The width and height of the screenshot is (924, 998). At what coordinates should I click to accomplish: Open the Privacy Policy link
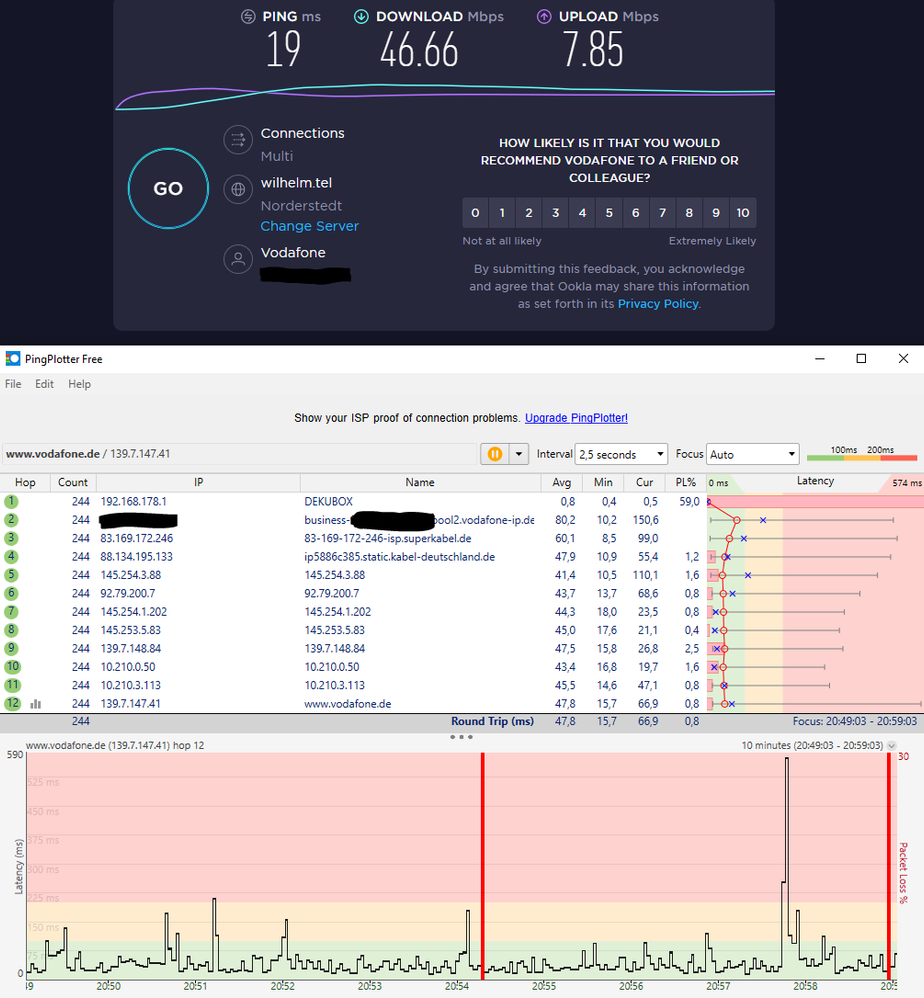(x=658, y=304)
